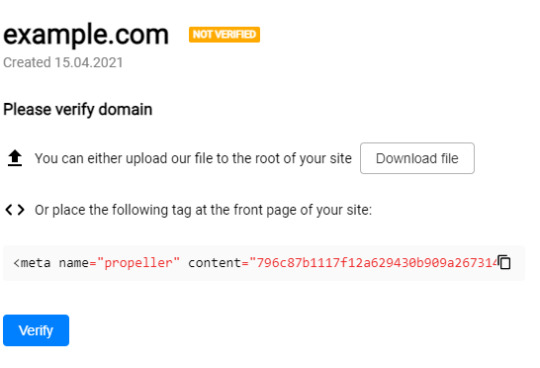Click the Created 15.04.2021 date text
The width and height of the screenshot is (540, 368).
click(63, 63)
